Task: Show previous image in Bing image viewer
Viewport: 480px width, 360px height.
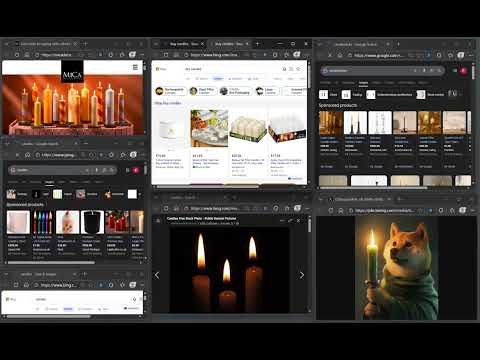Action: (x=157, y=275)
